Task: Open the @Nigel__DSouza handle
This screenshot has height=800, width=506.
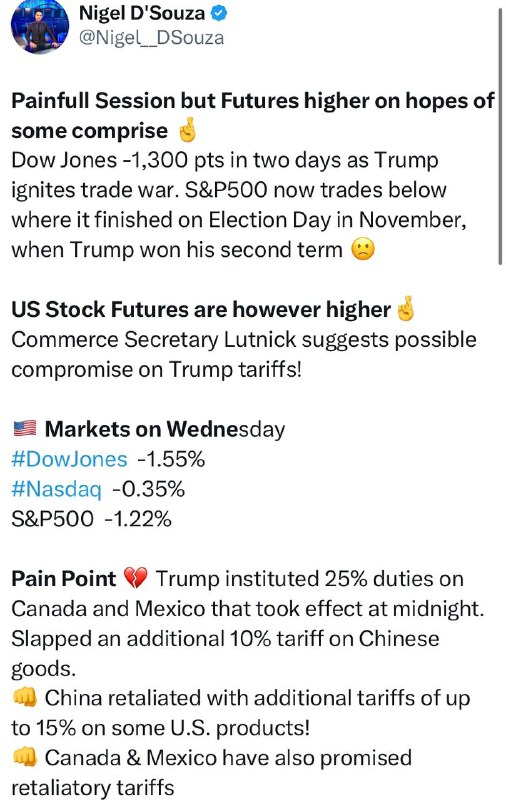Action: click(x=151, y=38)
